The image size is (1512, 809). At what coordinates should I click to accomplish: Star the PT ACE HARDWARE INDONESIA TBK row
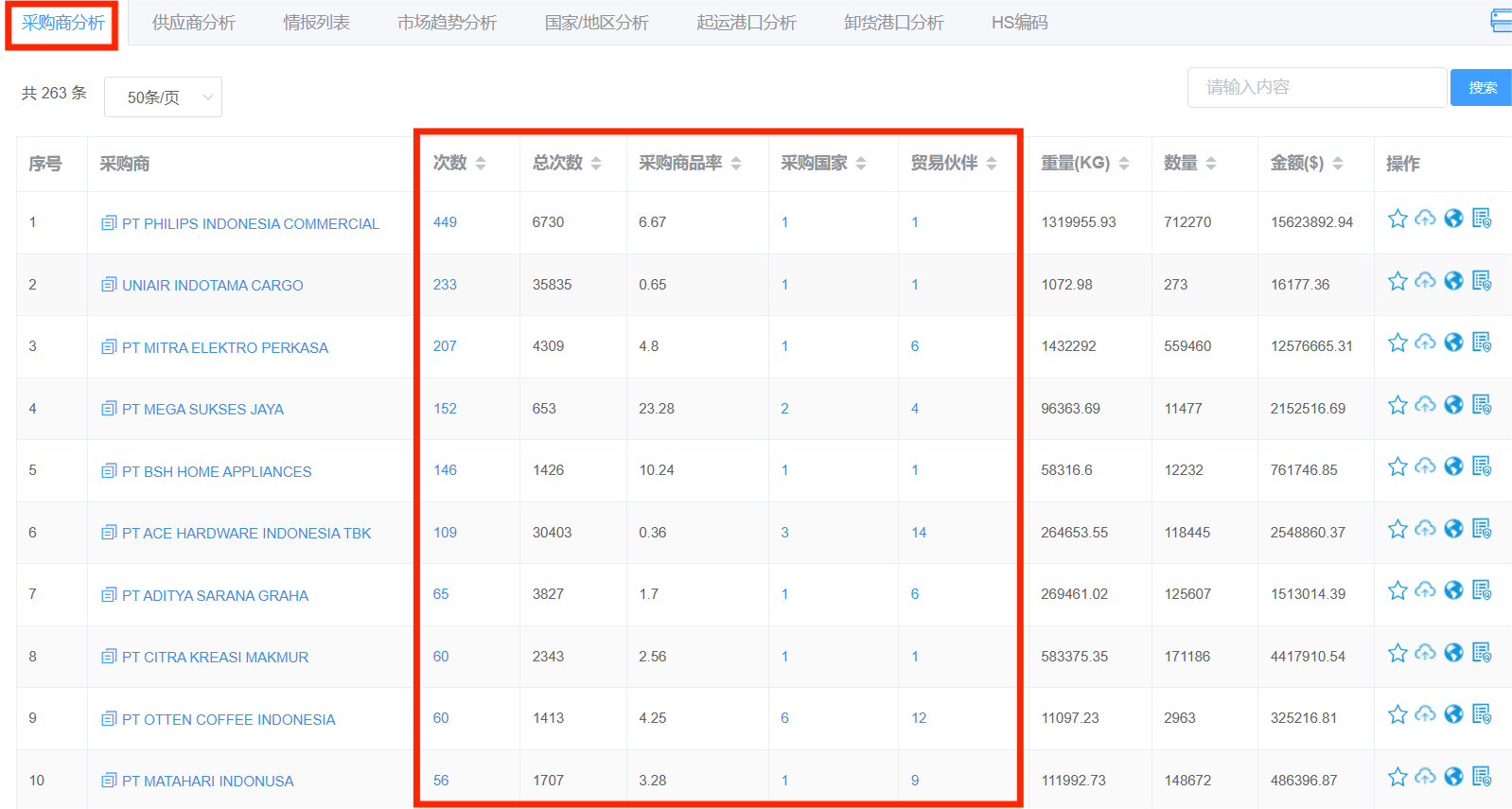[x=1398, y=529]
